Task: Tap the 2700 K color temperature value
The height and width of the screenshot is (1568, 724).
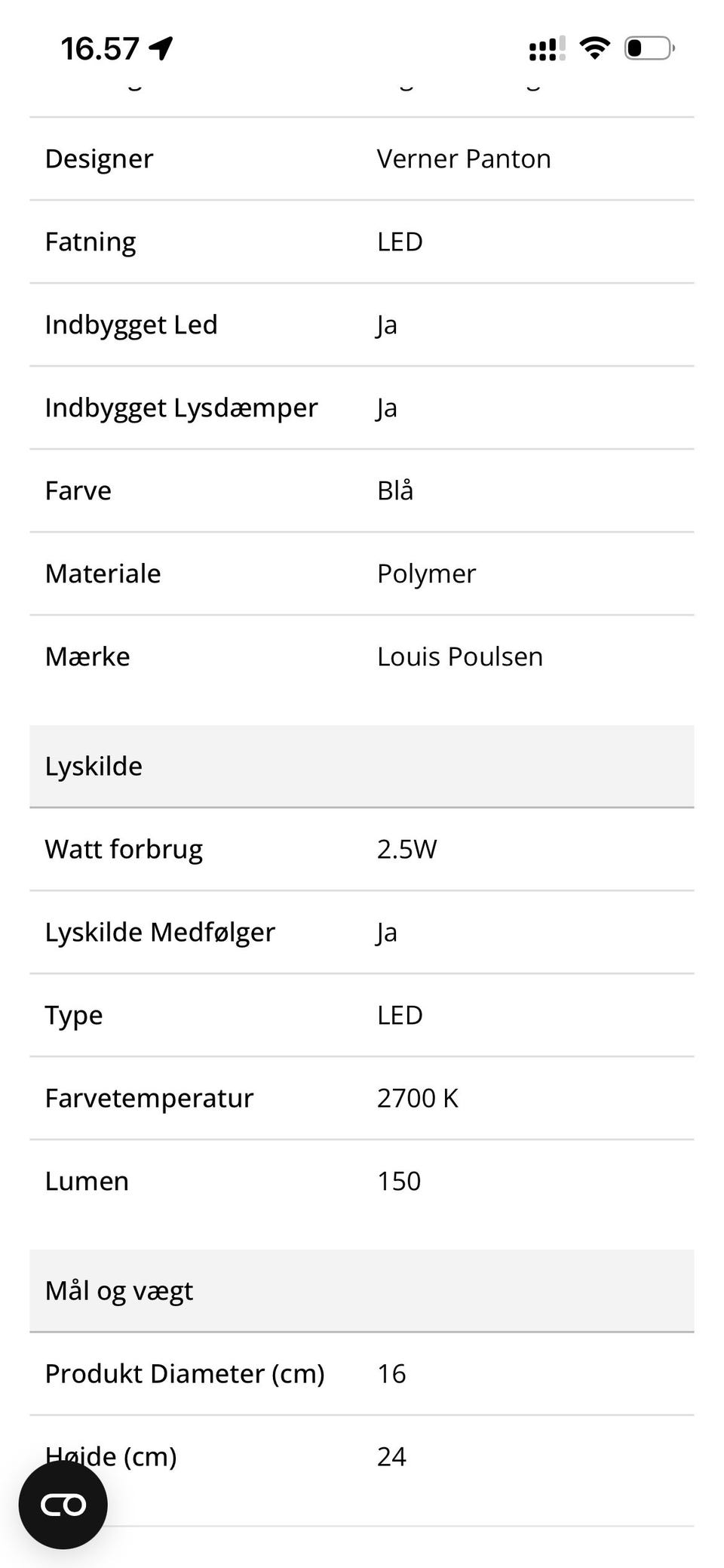Action: [x=418, y=1097]
